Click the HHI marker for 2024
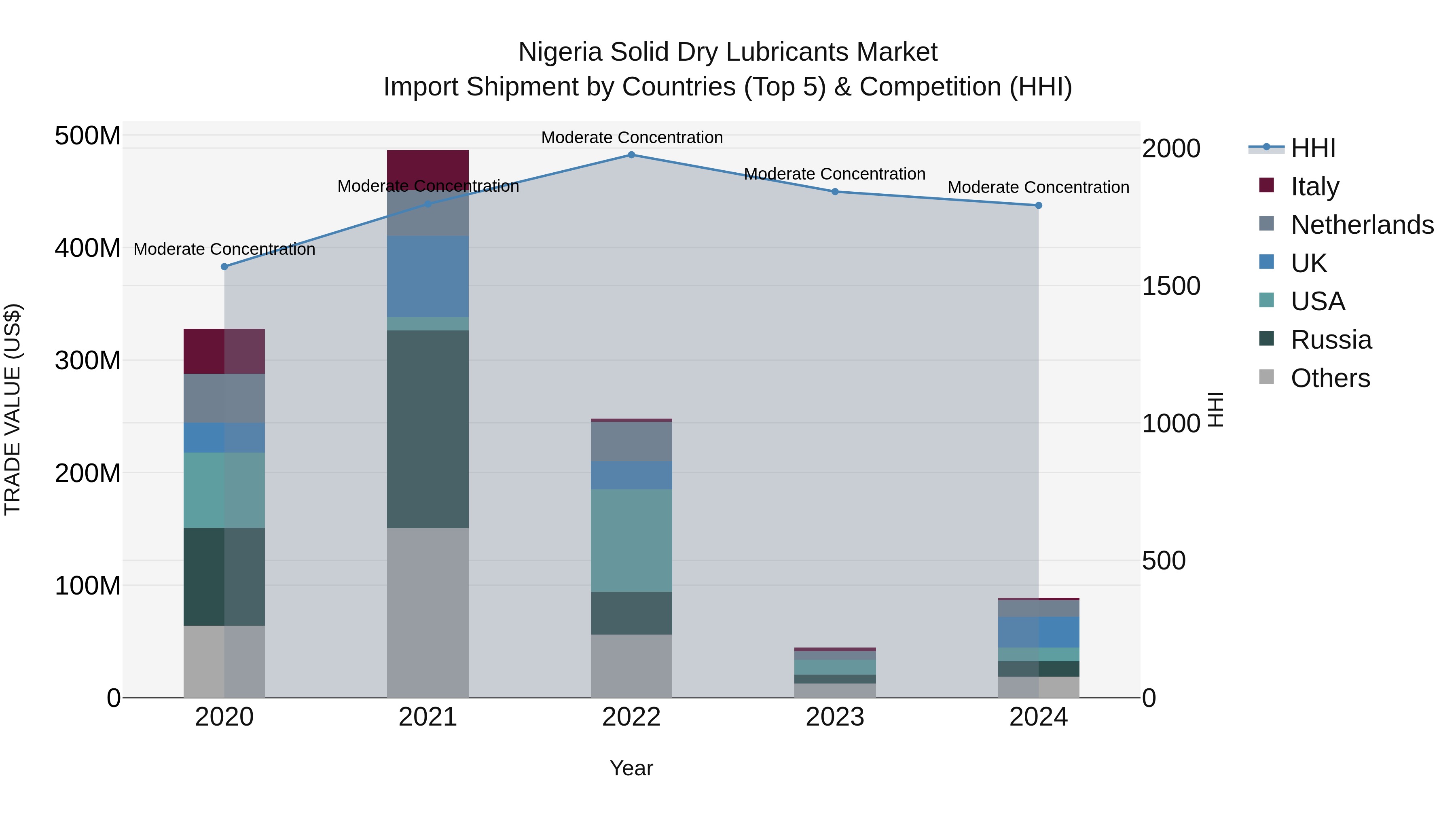The image size is (1456, 819). click(1038, 206)
